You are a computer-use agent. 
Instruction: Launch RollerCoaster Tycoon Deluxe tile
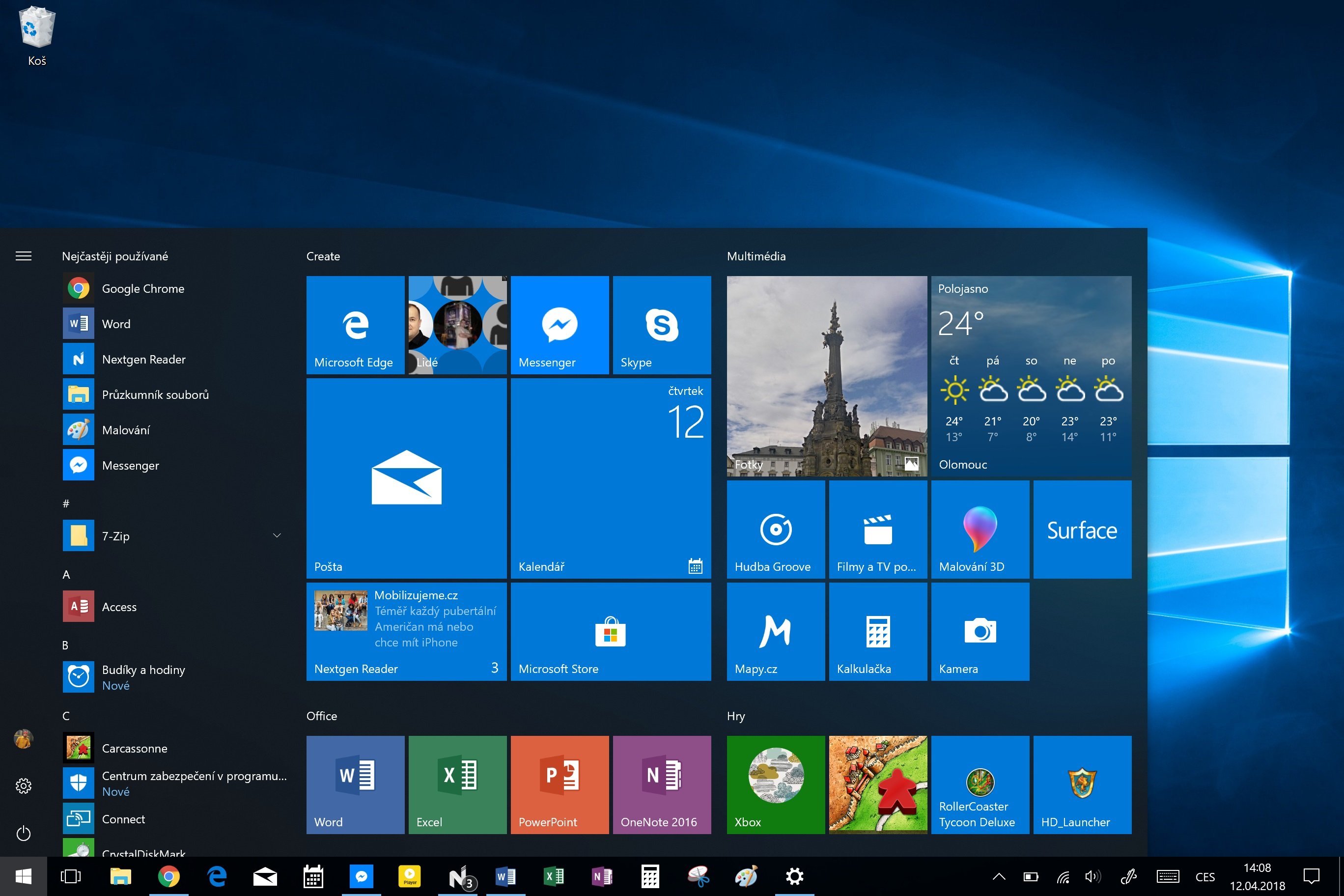pyautogui.click(x=980, y=784)
